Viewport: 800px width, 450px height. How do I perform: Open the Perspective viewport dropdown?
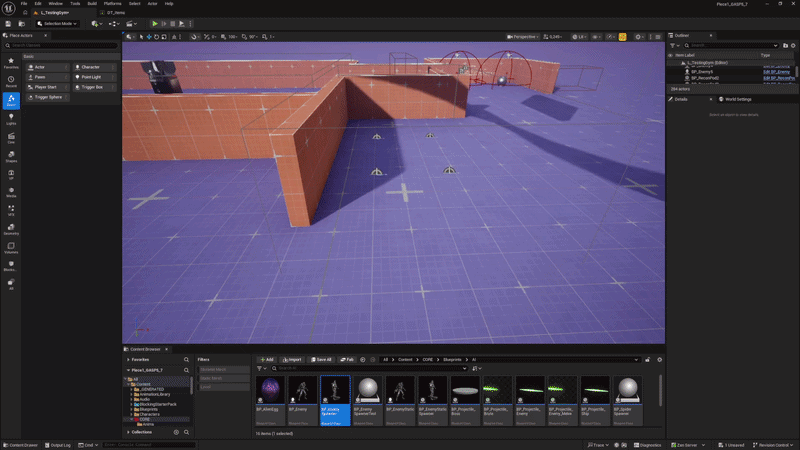click(522, 36)
